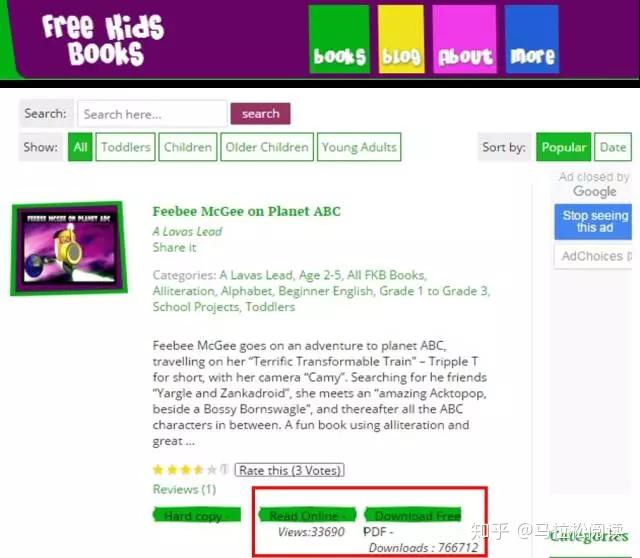Open the green Books menu tile
Screen dimensions: 640x558
(x=339, y=39)
